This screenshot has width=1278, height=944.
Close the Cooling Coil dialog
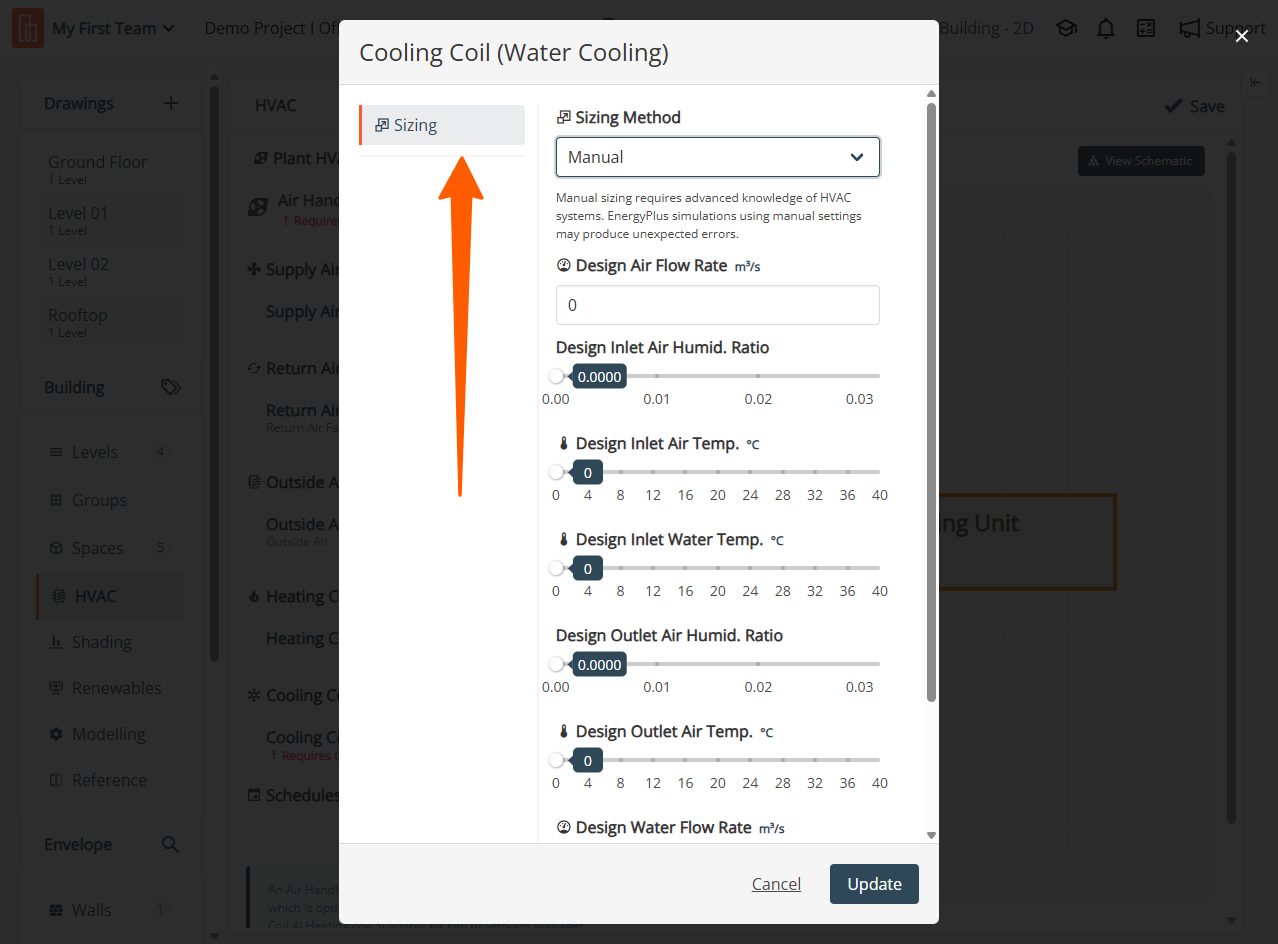pos(1241,36)
